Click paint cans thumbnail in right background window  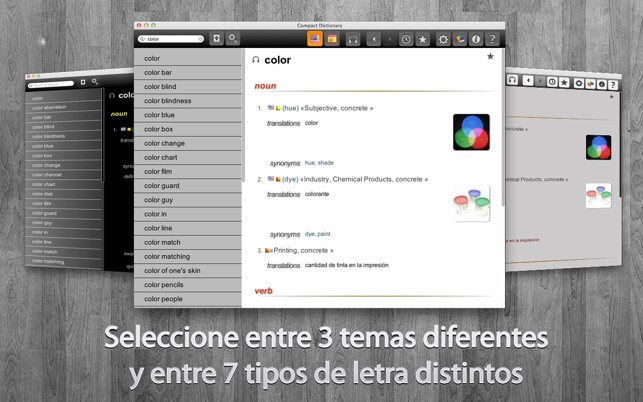coord(599,196)
